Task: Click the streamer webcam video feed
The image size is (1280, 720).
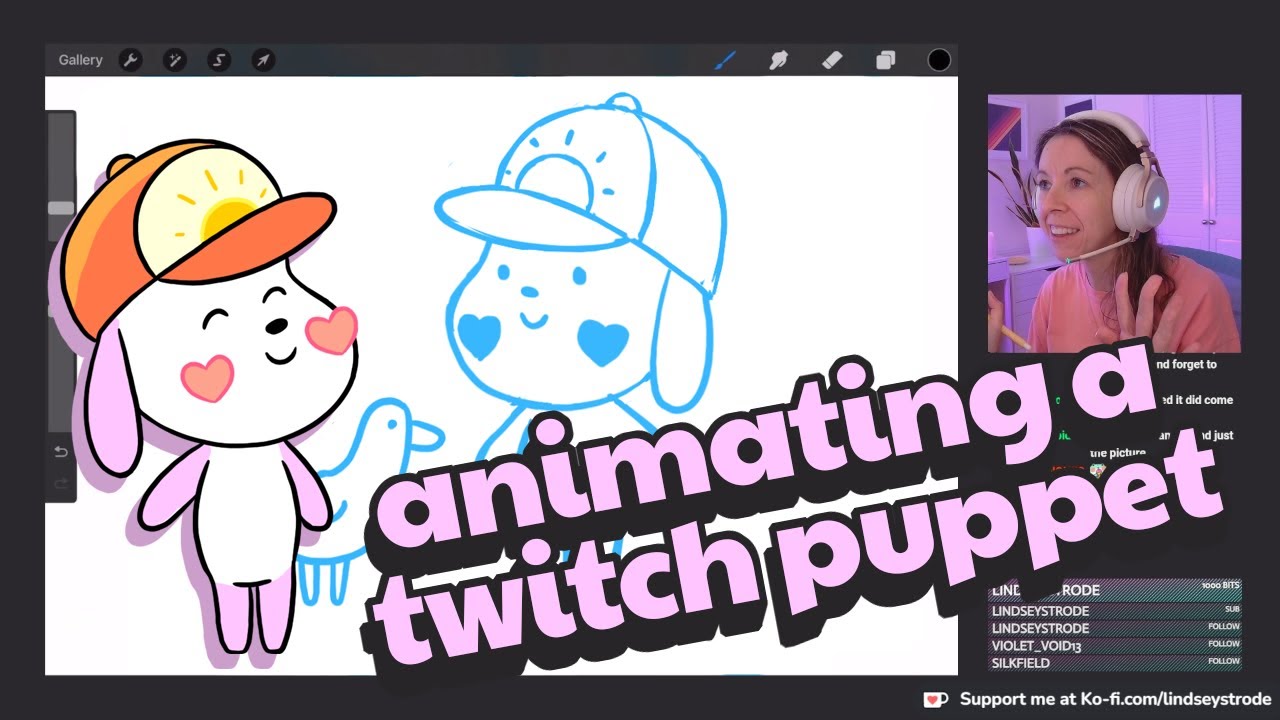Action: pyautogui.click(x=1114, y=223)
